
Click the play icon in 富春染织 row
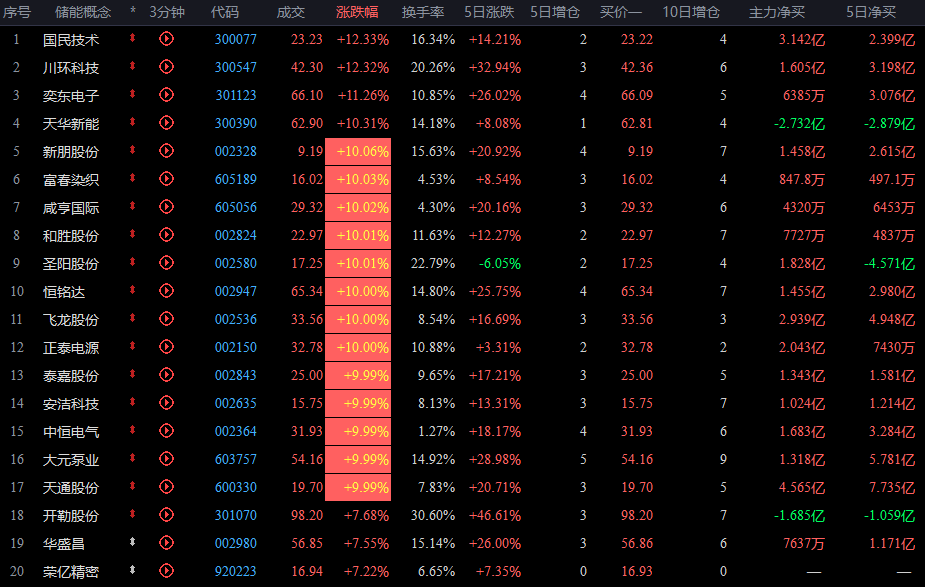pyautogui.click(x=166, y=179)
